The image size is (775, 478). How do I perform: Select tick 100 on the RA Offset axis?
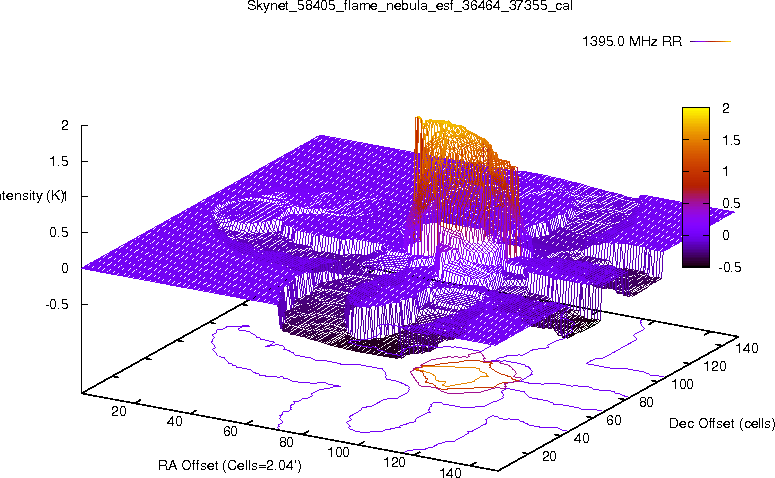tap(339, 452)
